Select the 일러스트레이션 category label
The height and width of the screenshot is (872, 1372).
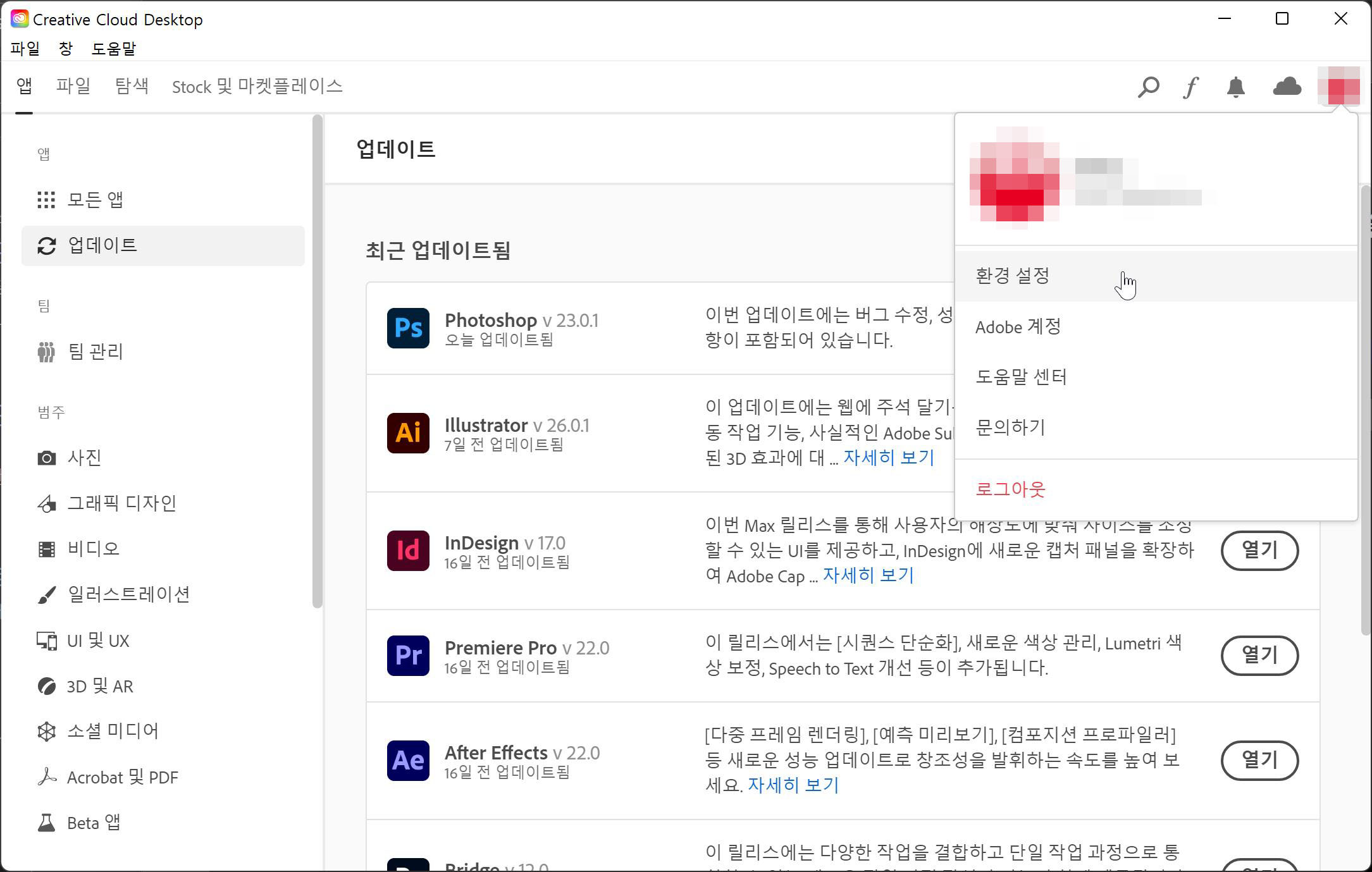click(129, 594)
